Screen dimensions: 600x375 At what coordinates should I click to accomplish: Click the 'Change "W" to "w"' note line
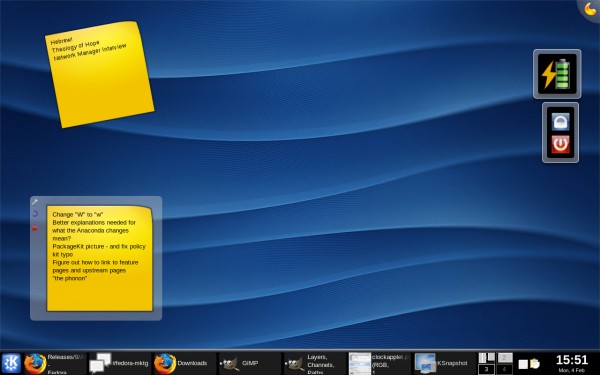78,214
